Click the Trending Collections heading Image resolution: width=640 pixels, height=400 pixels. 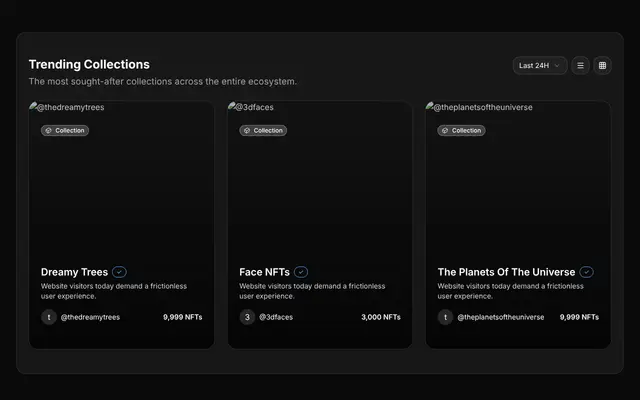pos(89,64)
